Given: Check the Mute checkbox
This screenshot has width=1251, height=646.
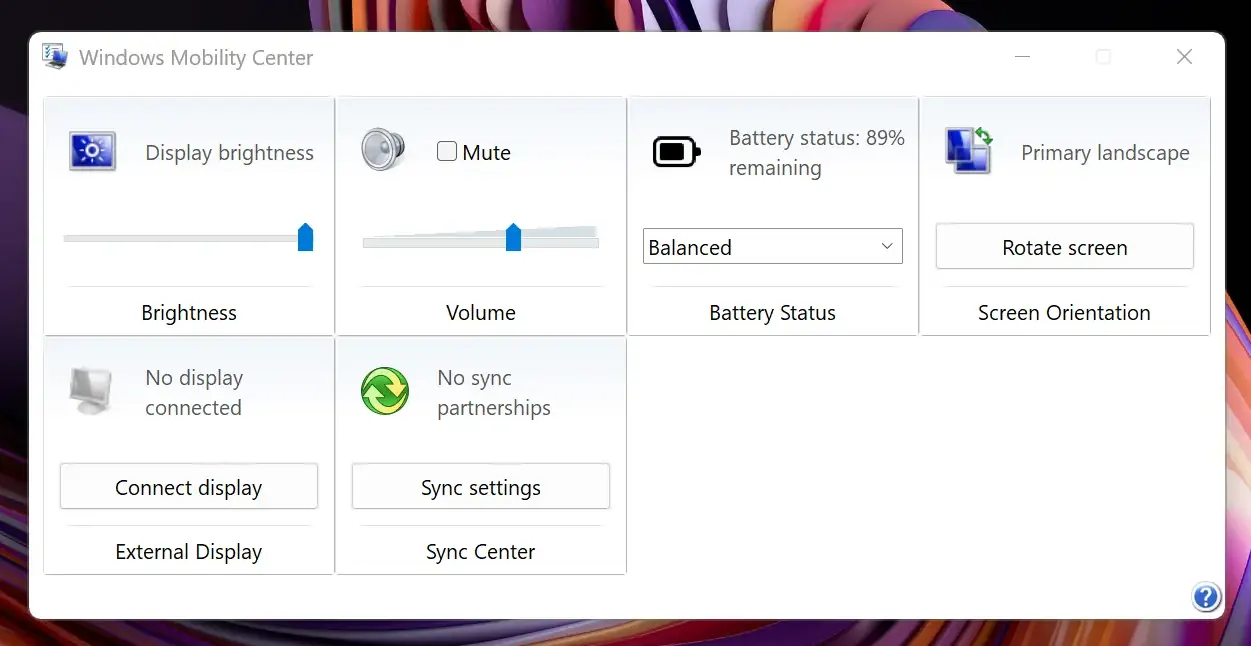Looking at the screenshot, I should click(447, 151).
